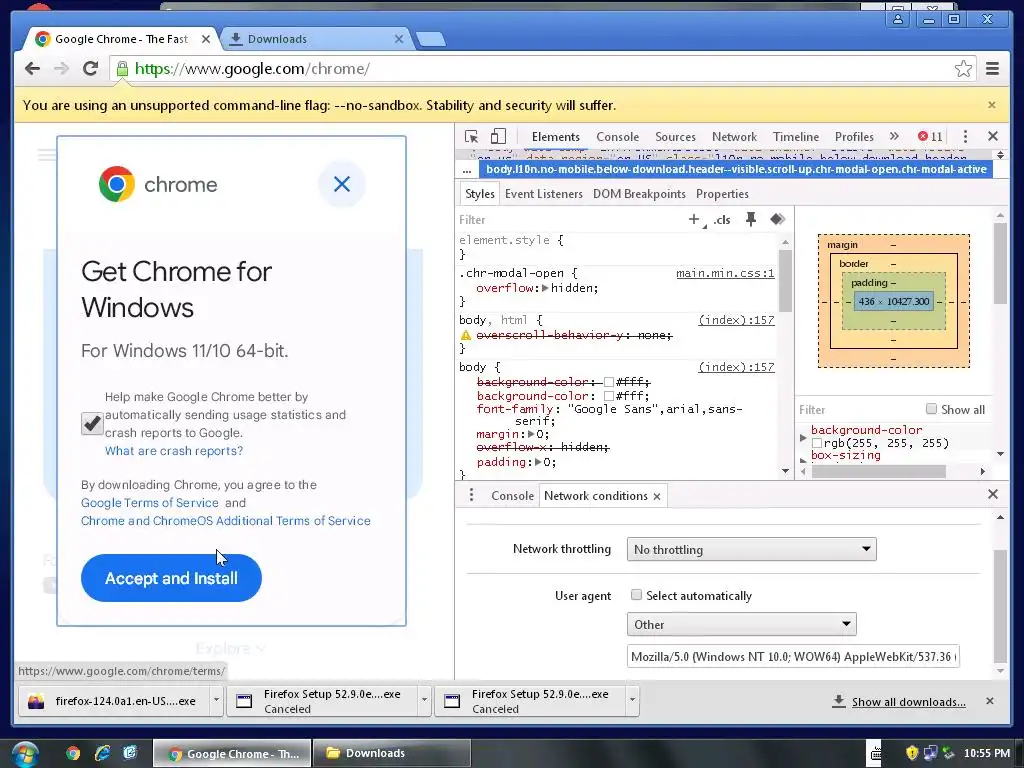Click the browser Back arrow
Image resolution: width=1024 pixels, height=768 pixels.
click(32, 69)
